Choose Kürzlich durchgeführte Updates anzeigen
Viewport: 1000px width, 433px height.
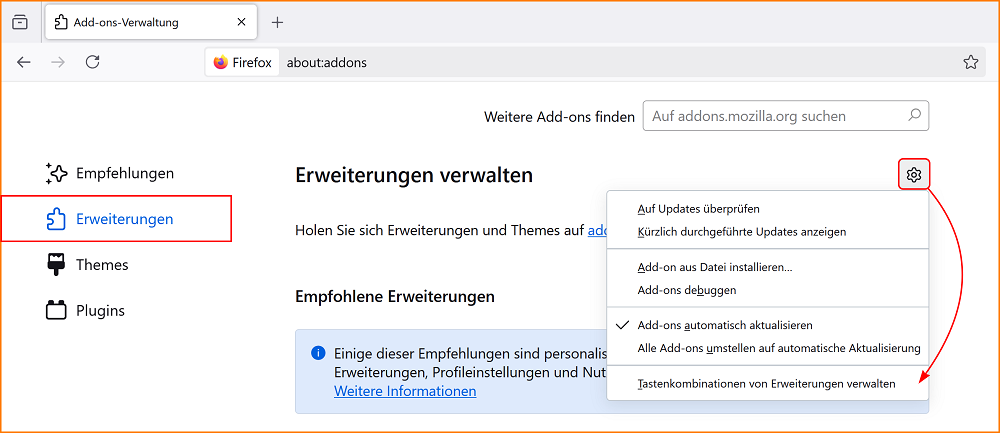[767, 231]
